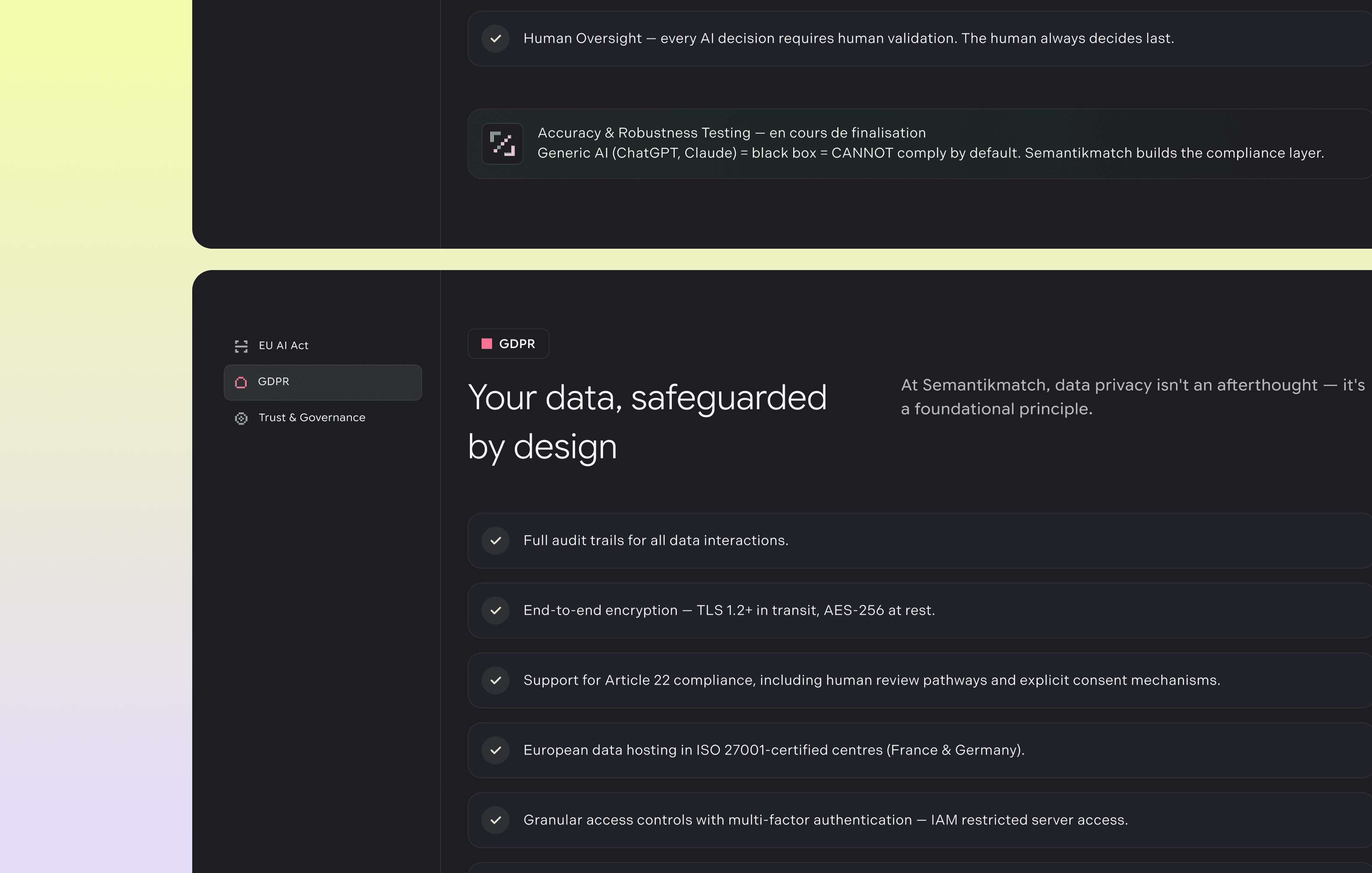Click the text "European data hosting in ISO 27001-certified centres"
This screenshot has height=873, width=1372.
point(703,751)
